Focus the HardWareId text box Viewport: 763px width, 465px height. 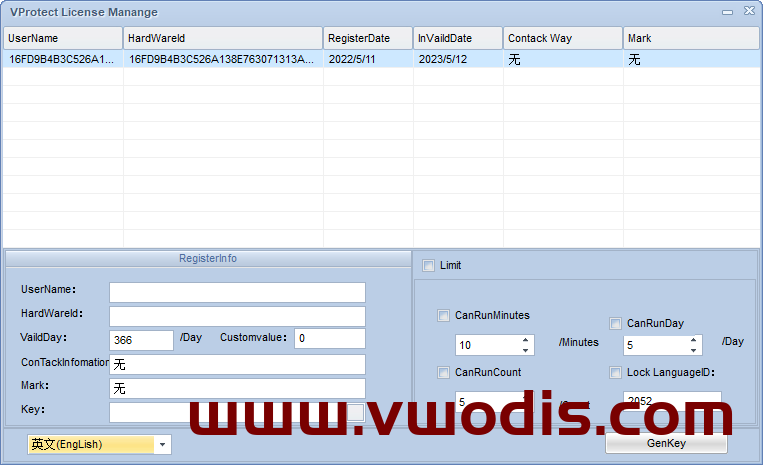coord(237,316)
